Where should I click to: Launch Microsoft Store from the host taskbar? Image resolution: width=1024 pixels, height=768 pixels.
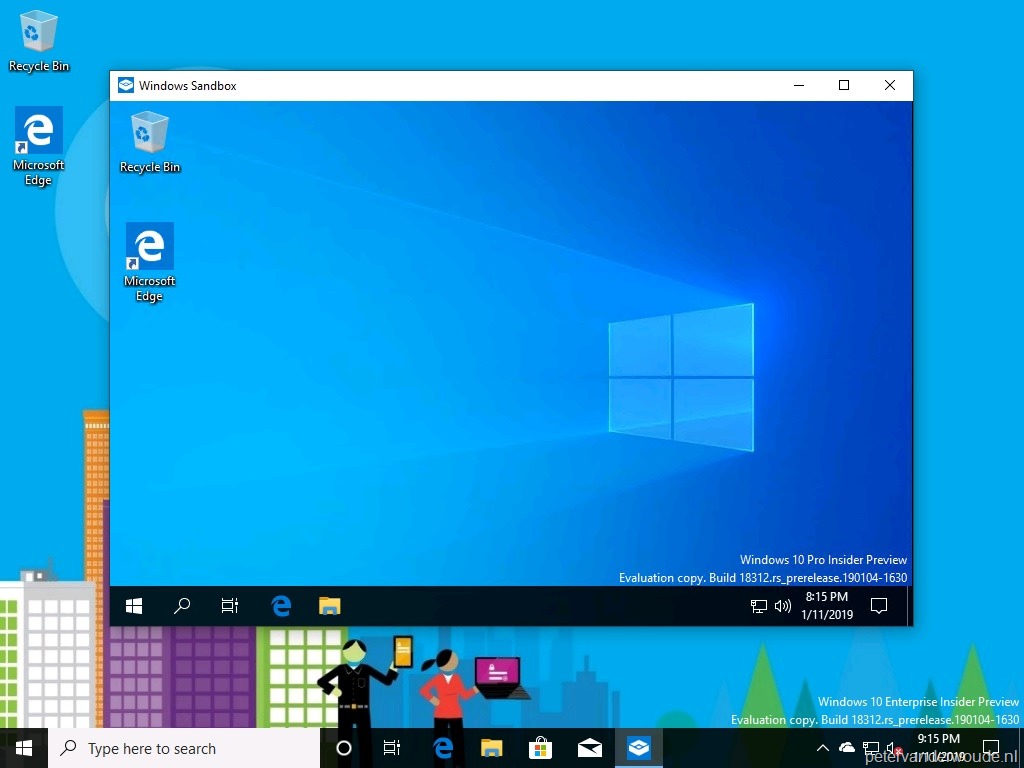click(540, 748)
